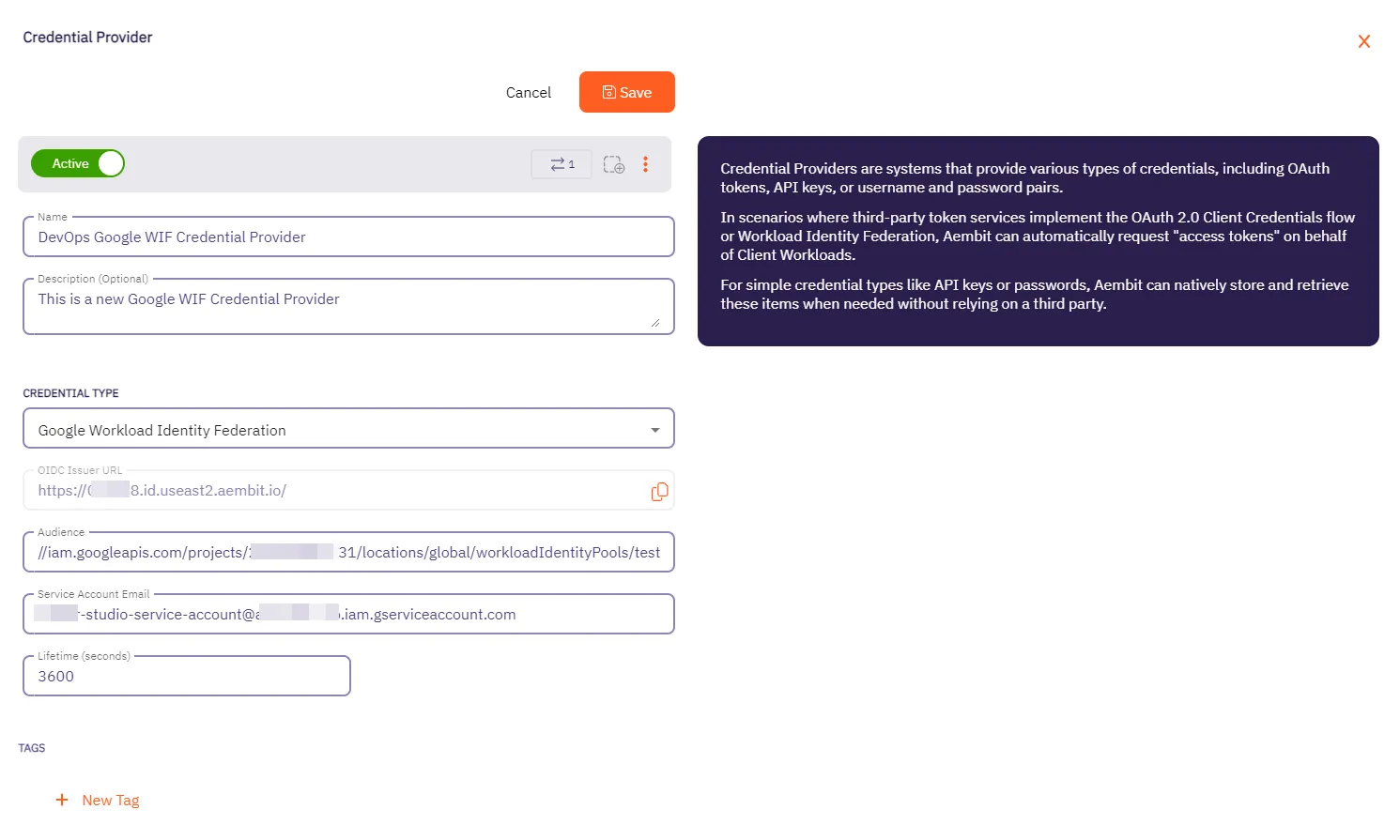Click the red X to close Credential Provider
This screenshot has height=840, width=1400.
coord(1364,41)
